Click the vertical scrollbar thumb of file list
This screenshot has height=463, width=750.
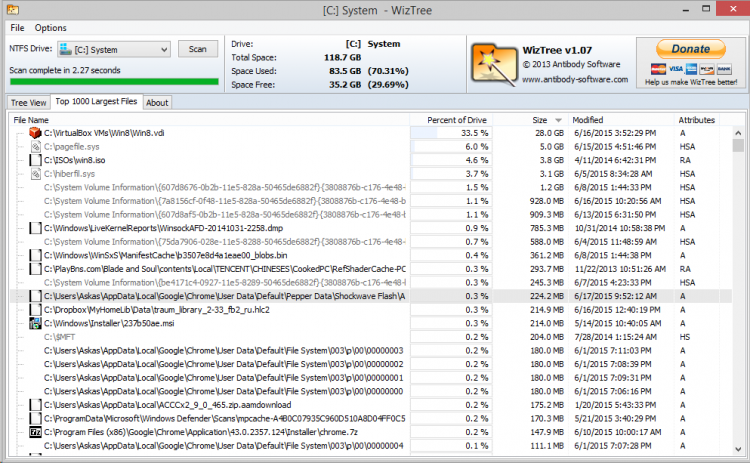click(738, 145)
